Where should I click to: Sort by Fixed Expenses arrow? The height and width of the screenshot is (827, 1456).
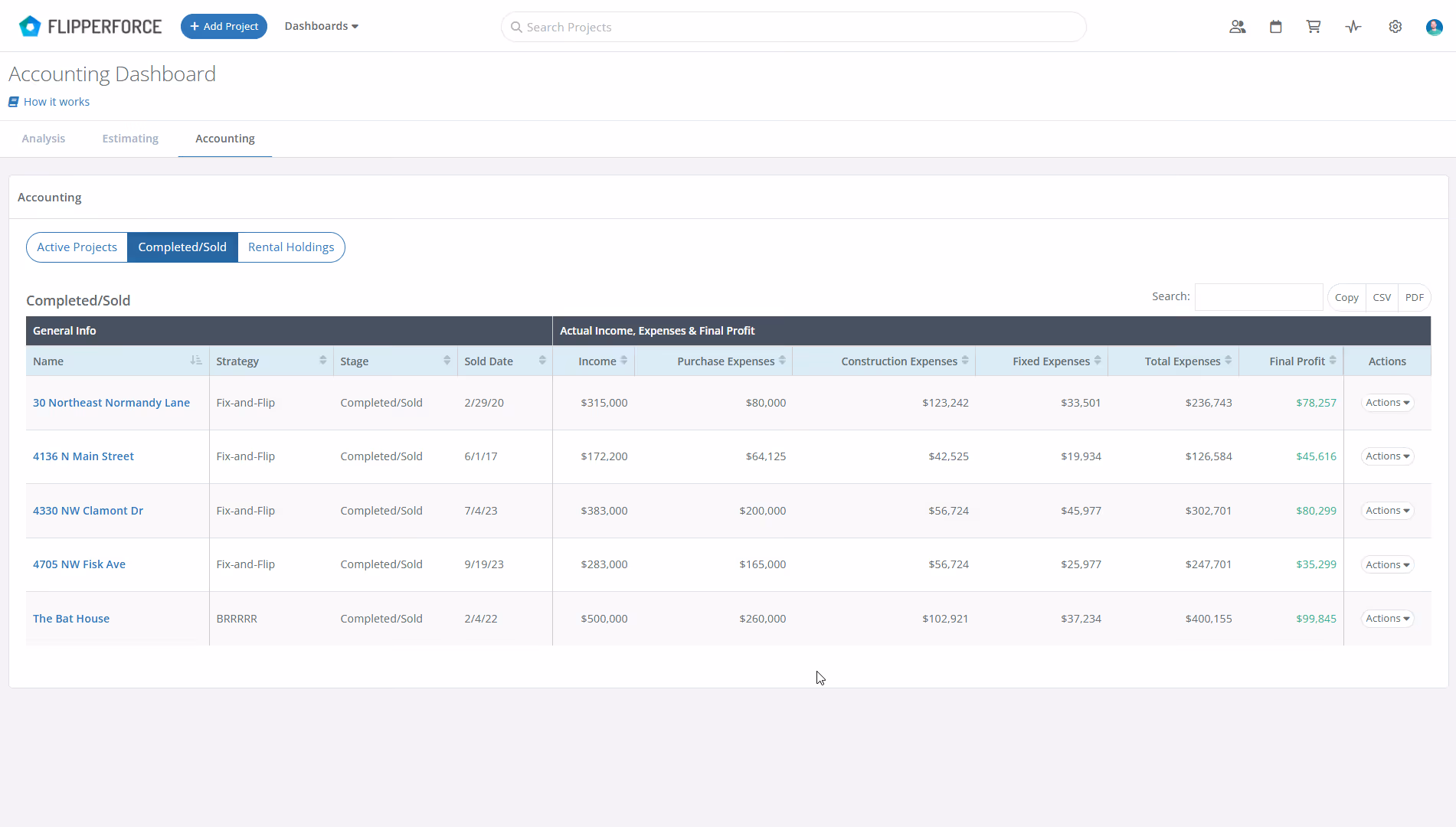(x=1098, y=361)
